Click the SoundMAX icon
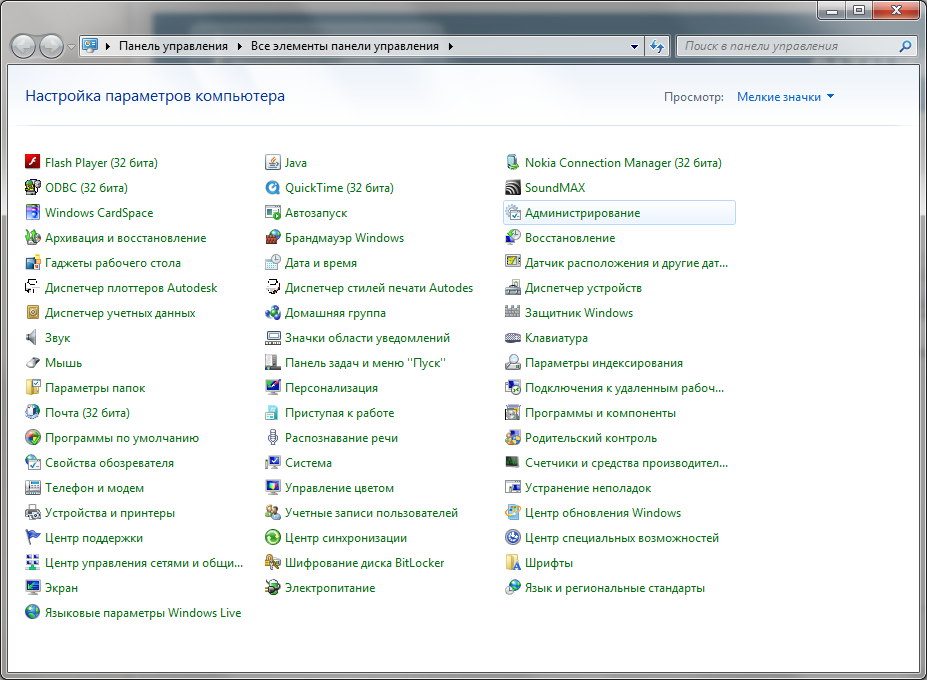The image size is (927, 680). click(513, 187)
